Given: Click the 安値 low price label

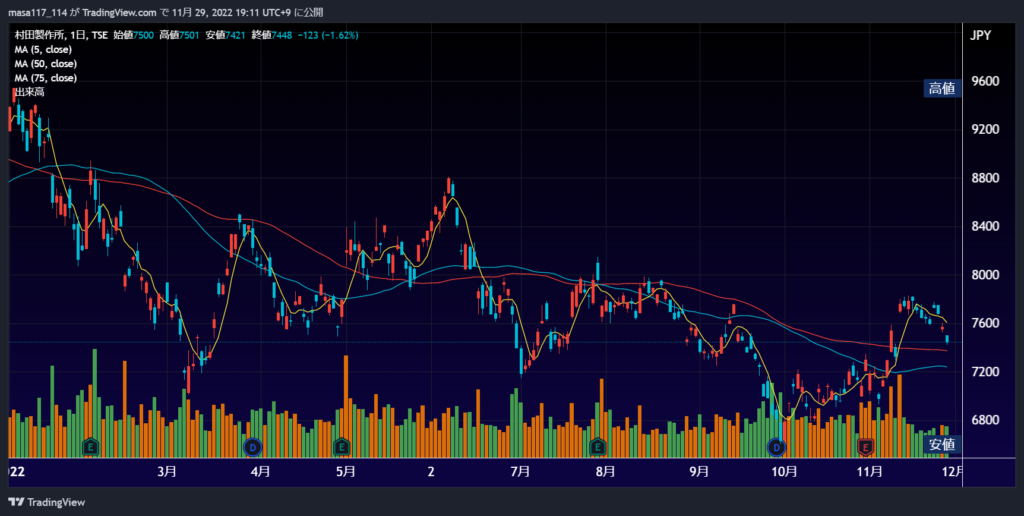Looking at the screenshot, I should tap(942, 444).
